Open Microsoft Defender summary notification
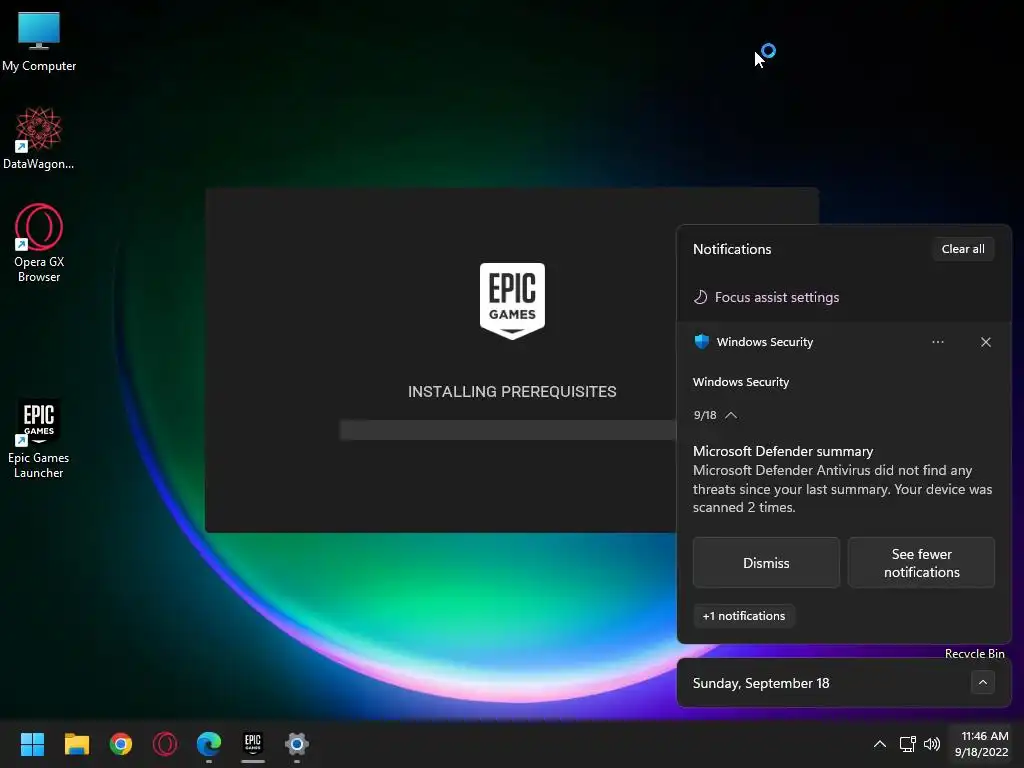The height and width of the screenshot is (768, 1024). 842,479
